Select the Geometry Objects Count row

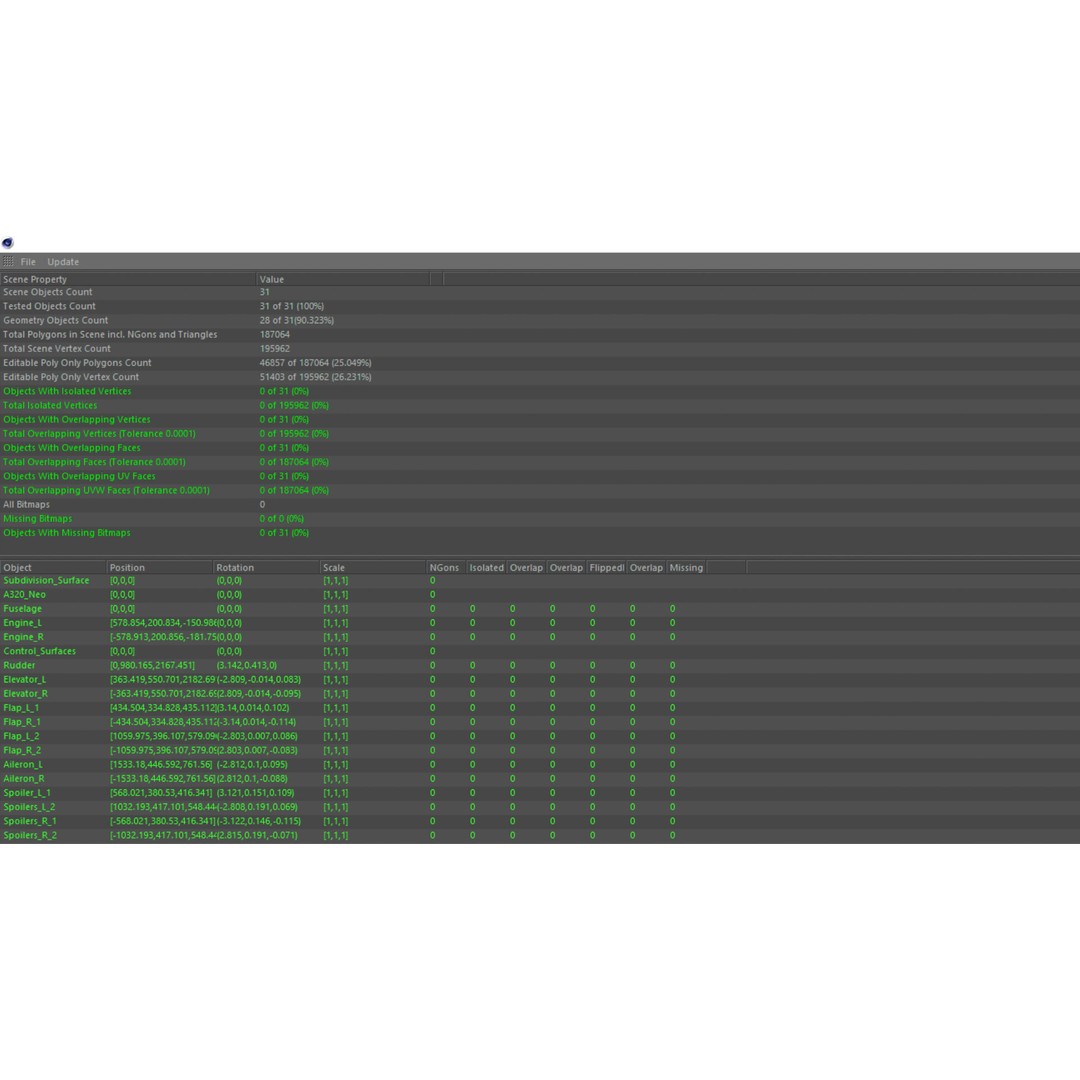pyautogui.click(x=540, y=320)
